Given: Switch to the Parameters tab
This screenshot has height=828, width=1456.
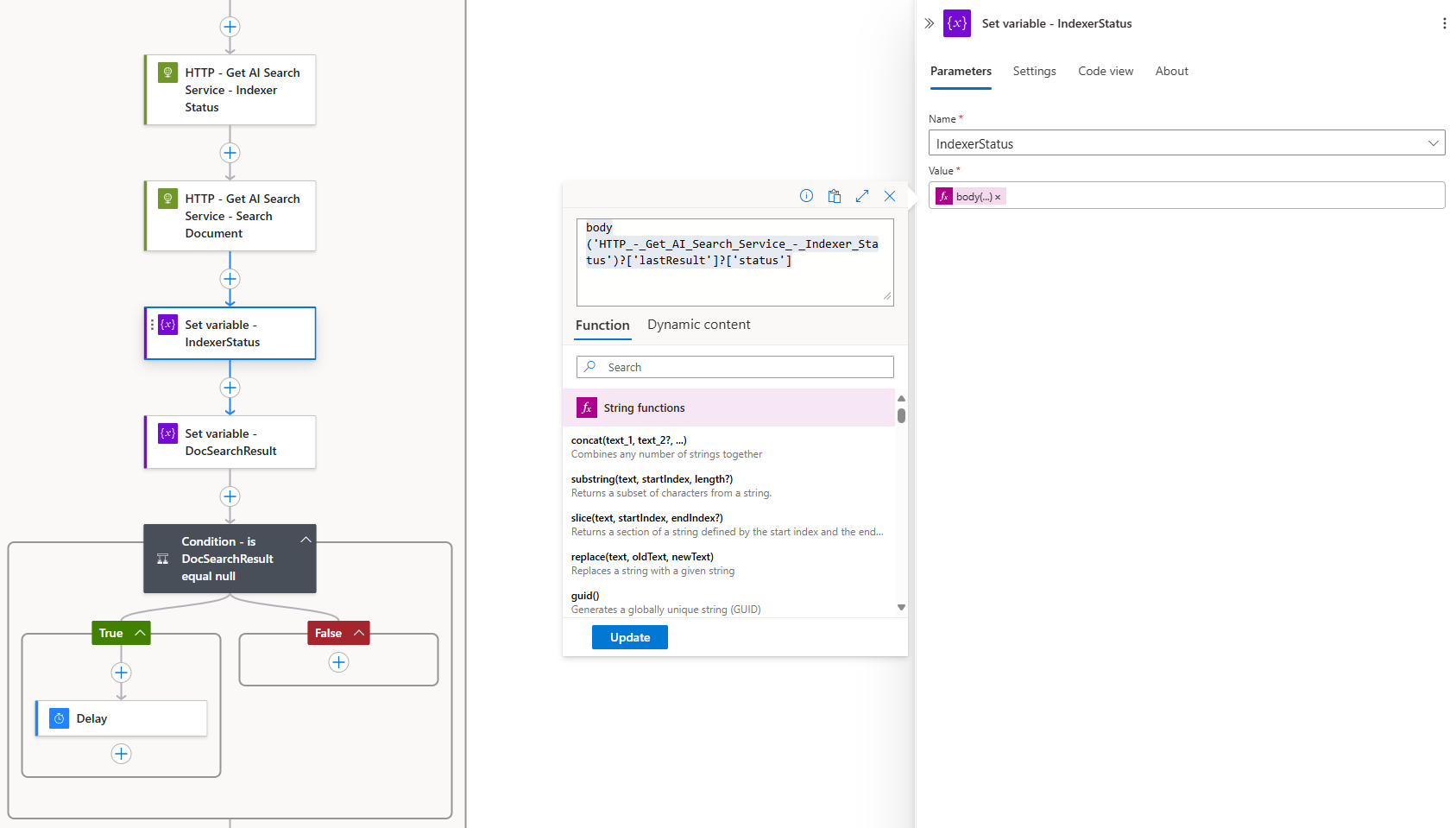Looking at the screenshot, I should 961,71.
